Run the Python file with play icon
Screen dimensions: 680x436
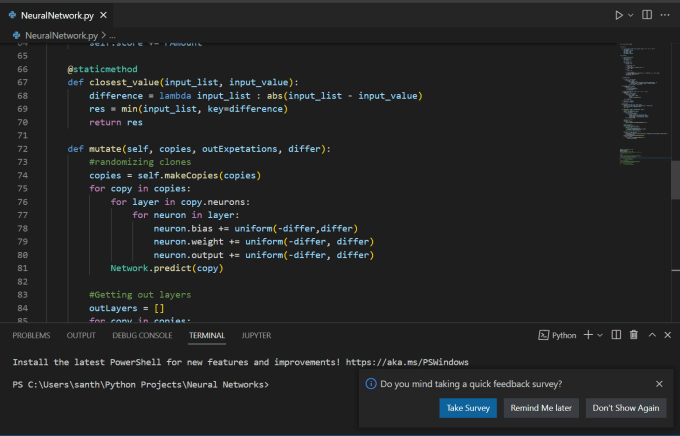point(619,15)
